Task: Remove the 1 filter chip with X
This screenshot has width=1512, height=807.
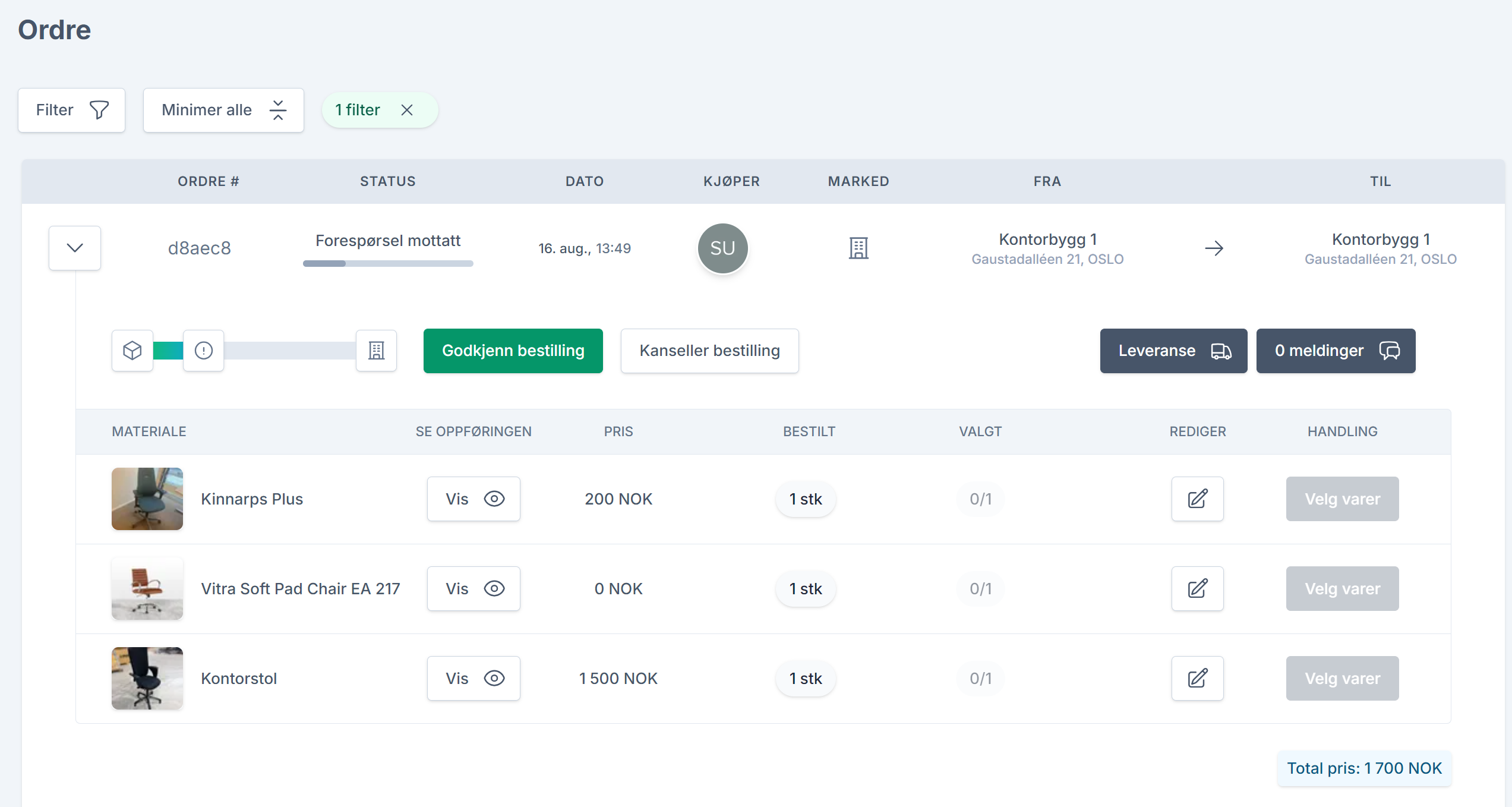Action: (x=407, y=110)
